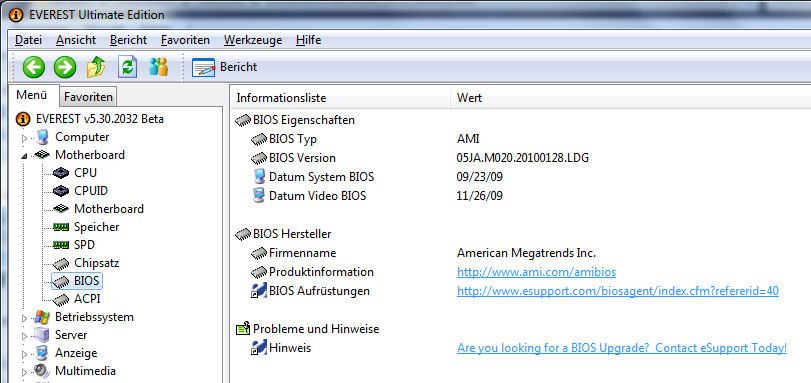
Task: Select the CPUID chip icon in the tree
Action: pos(61,191)
